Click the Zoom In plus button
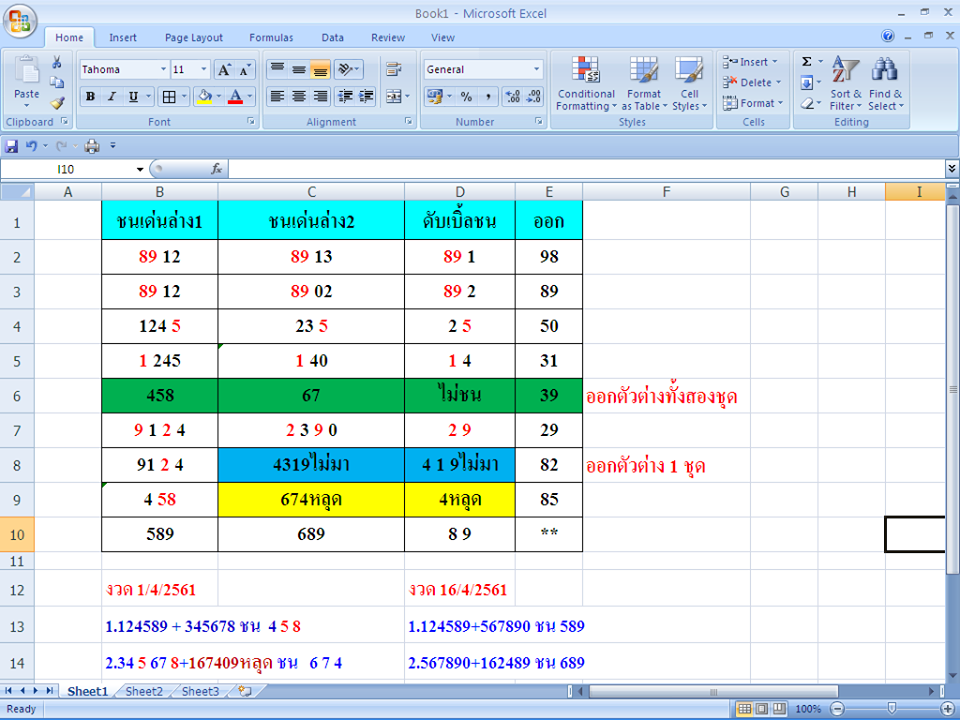960x720 pixels. (x=947, y=709)
